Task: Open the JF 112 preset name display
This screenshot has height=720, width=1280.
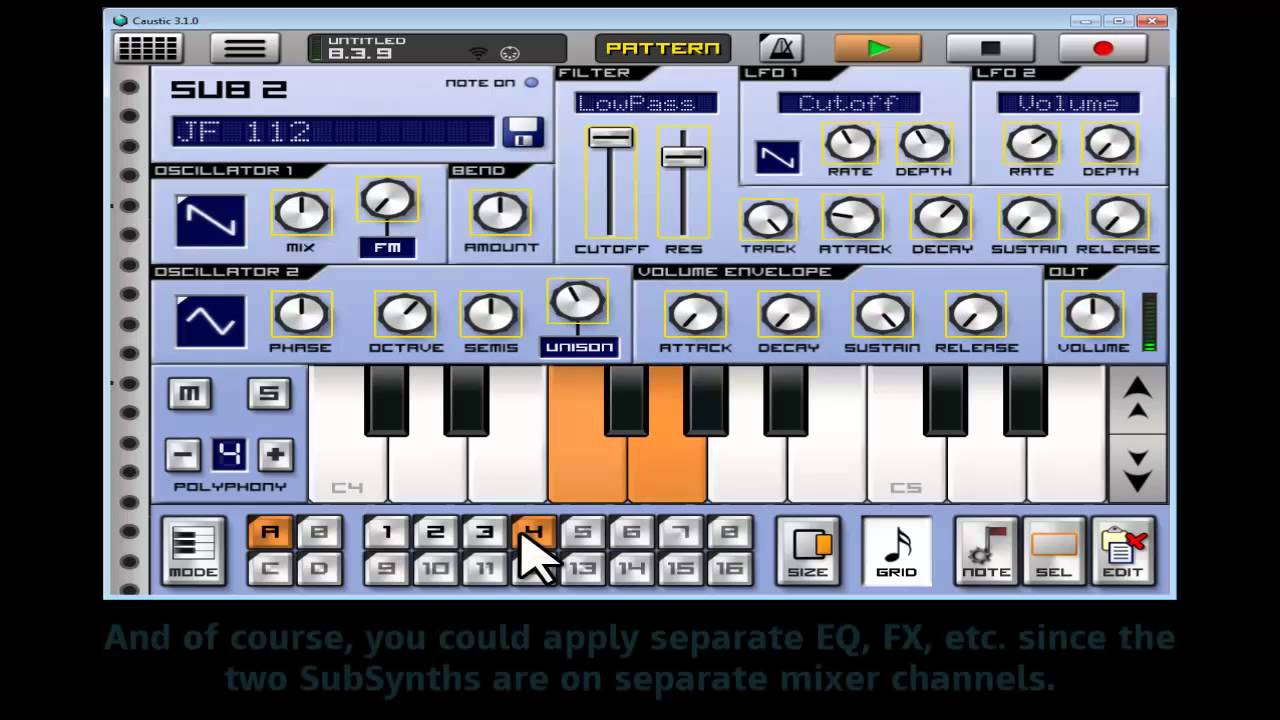Action: [334, 132]
